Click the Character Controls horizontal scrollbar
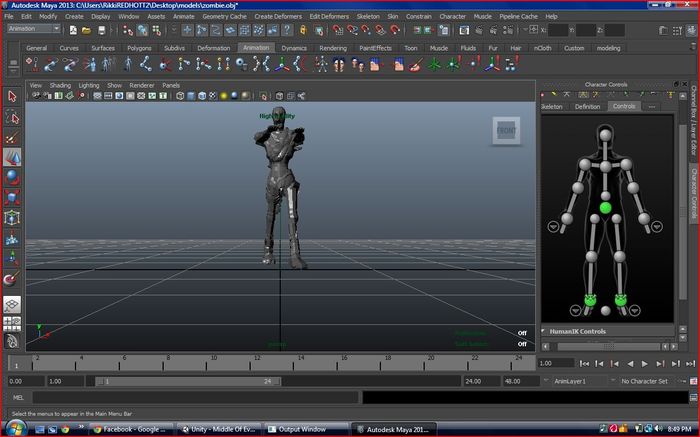 pos(608,346)
